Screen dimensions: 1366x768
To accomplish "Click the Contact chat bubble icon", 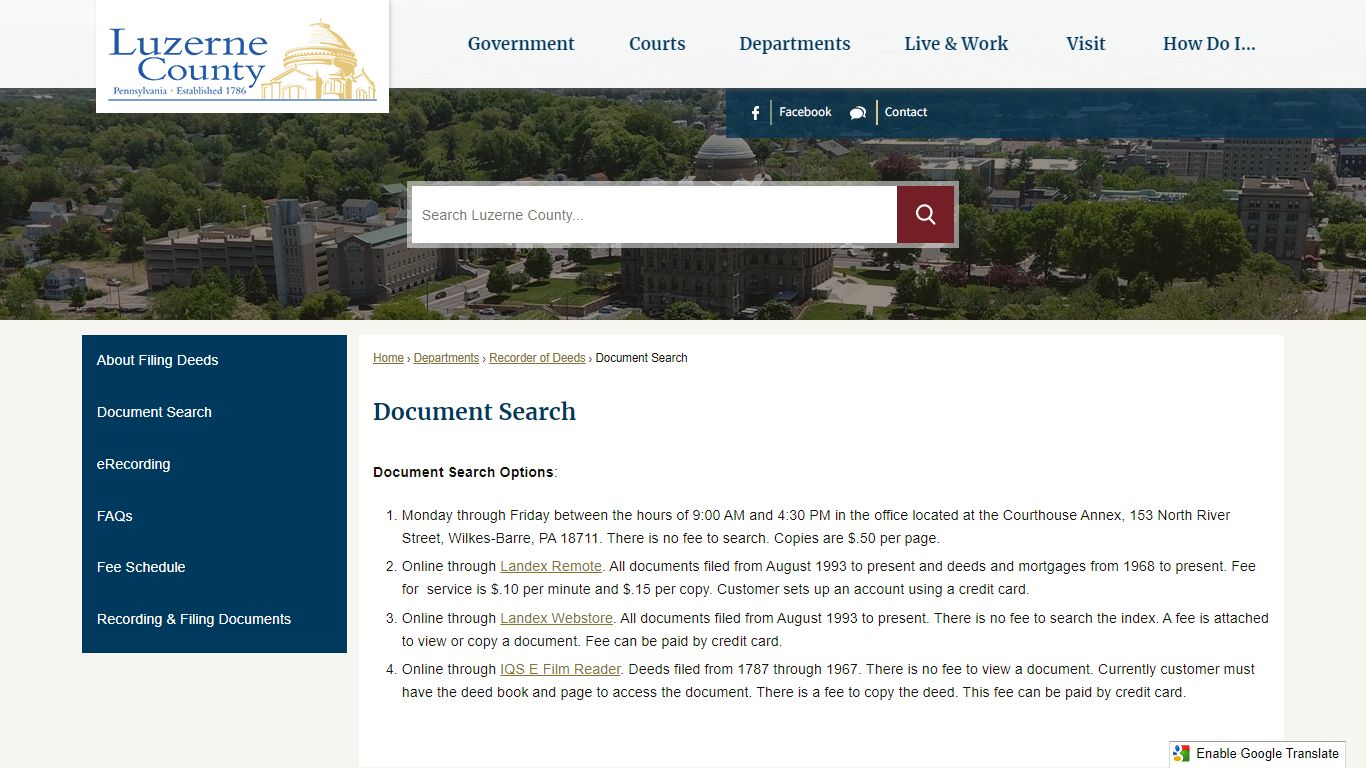I will click(x=858, y=113).
